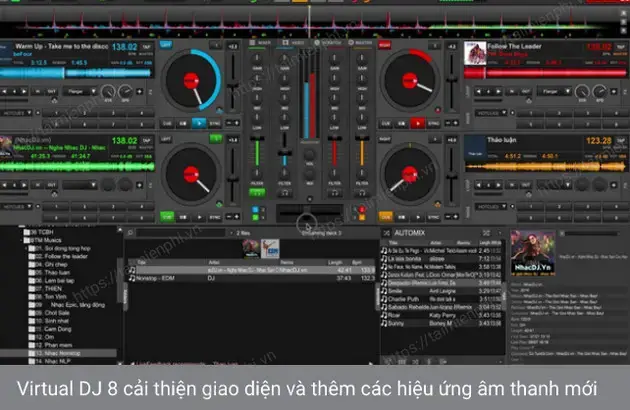Click the folder icon of 36 TCBH
Screen dimensions: 630x410
pyautogui.click(x=27, y=232)
